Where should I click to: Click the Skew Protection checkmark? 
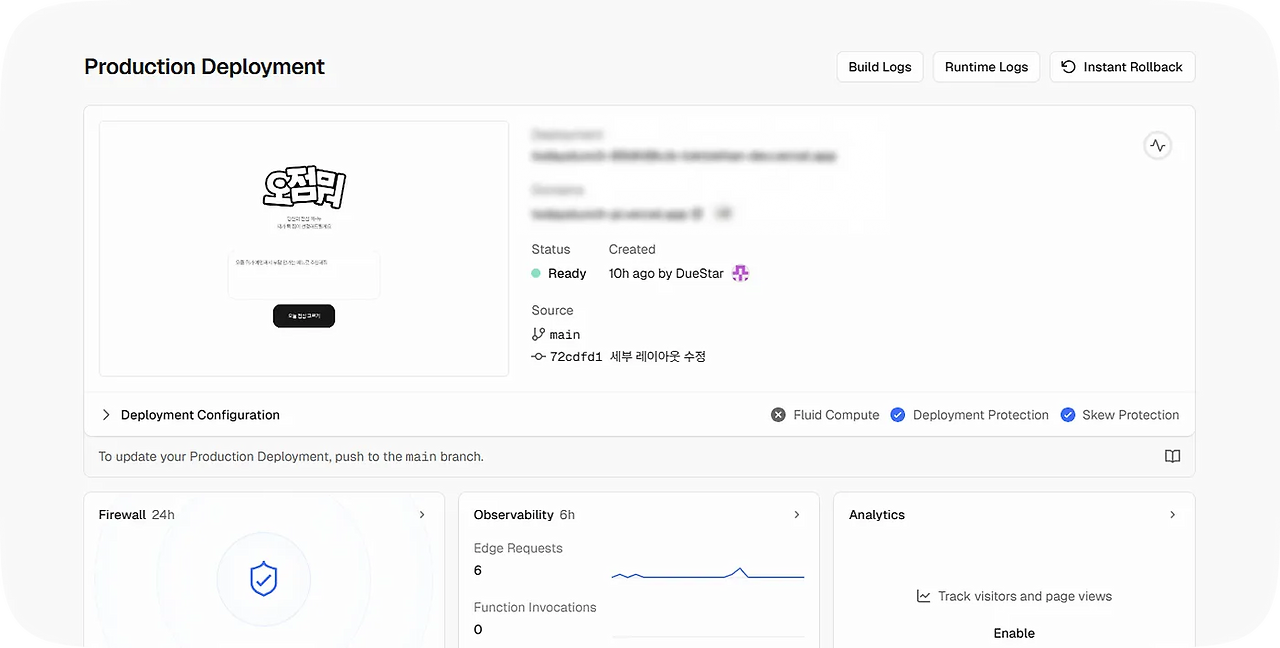(x=1068, y=415)
